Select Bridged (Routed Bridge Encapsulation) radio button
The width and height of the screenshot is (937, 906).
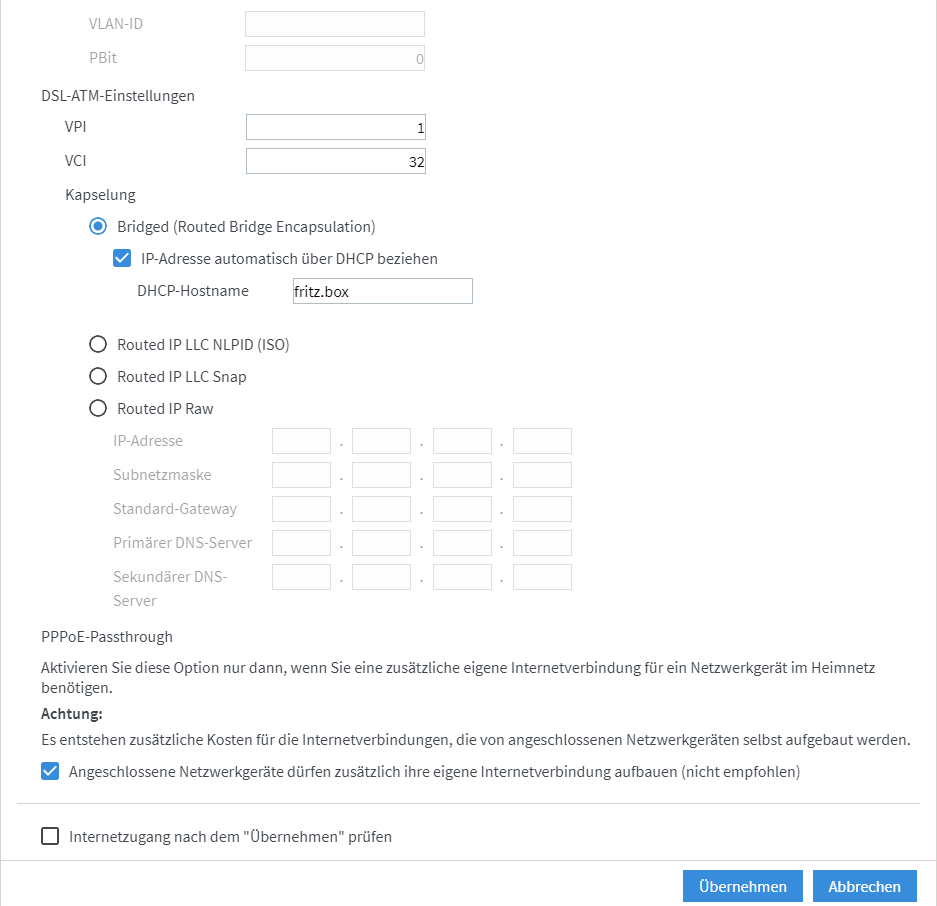point(98,226)
